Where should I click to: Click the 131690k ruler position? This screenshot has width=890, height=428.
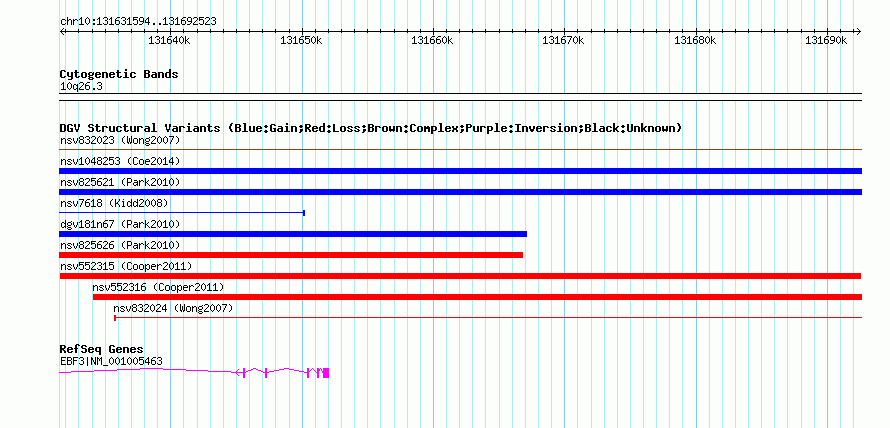pos(826,40)
